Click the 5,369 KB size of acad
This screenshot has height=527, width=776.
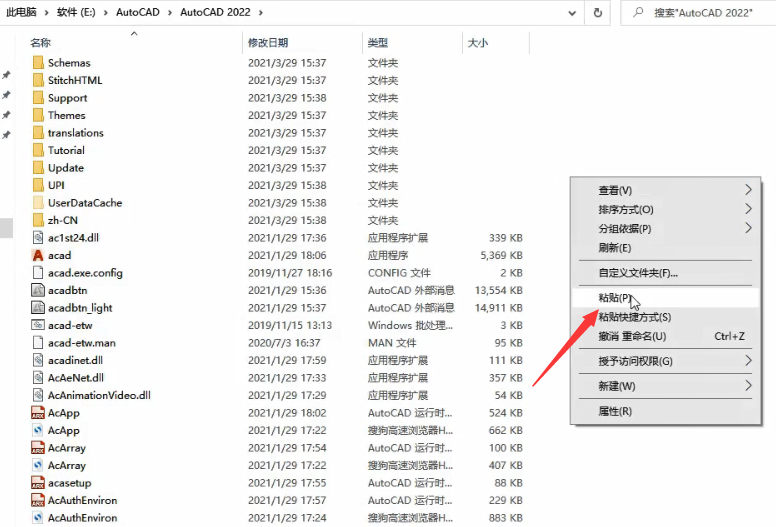501,255
